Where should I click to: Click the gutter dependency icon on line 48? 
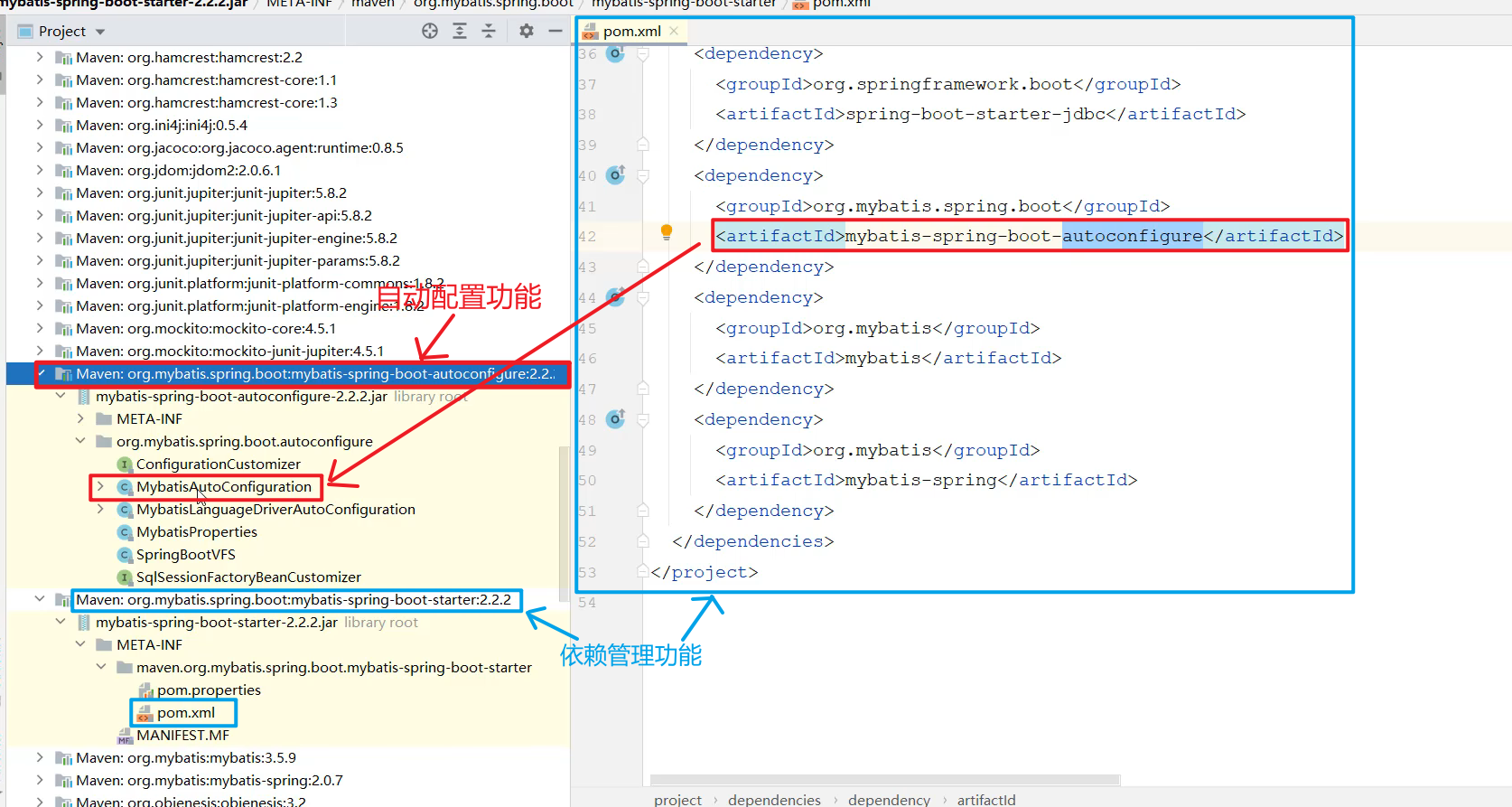pos(616,419)
